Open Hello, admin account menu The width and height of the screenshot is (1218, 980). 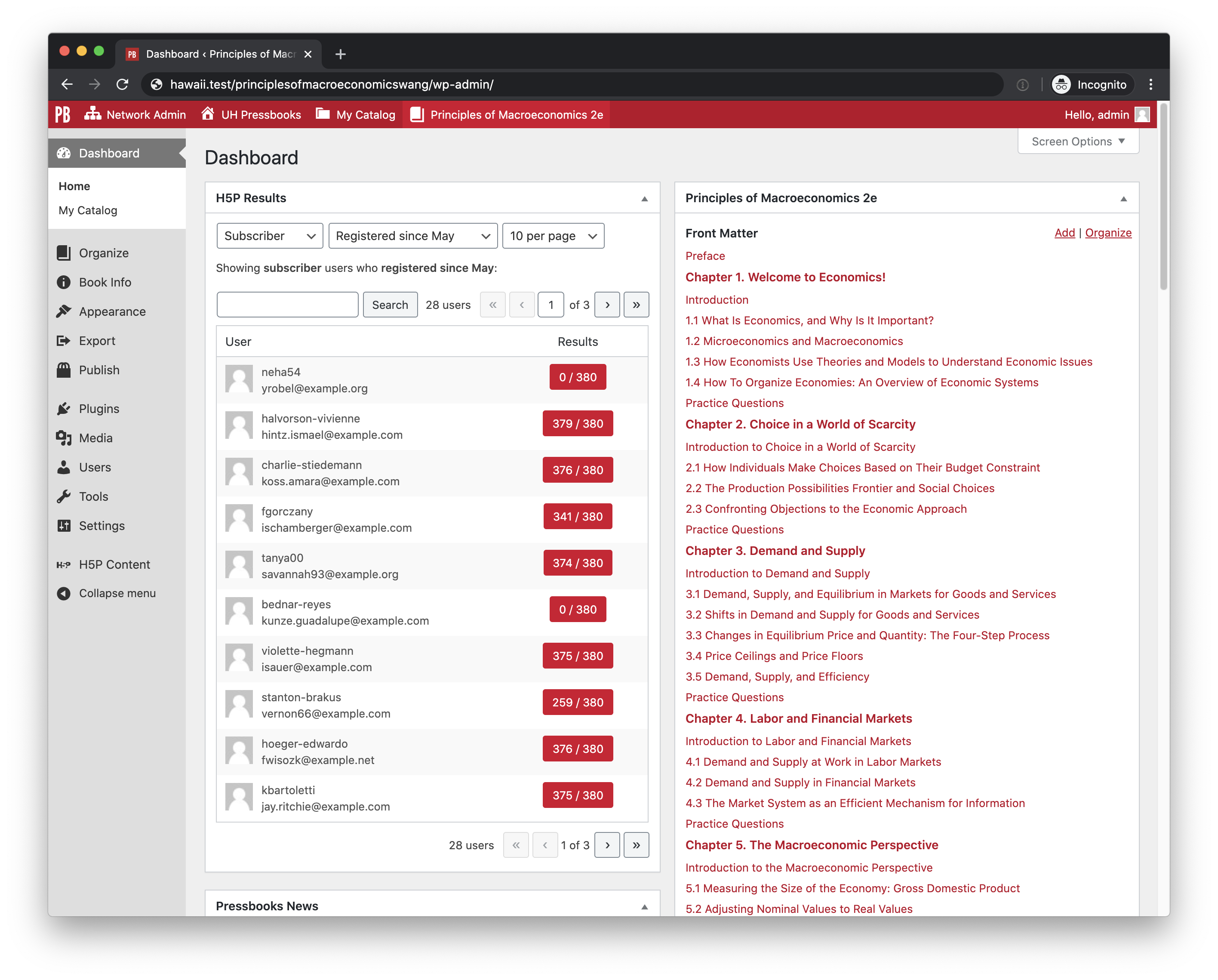[1107, 115]
